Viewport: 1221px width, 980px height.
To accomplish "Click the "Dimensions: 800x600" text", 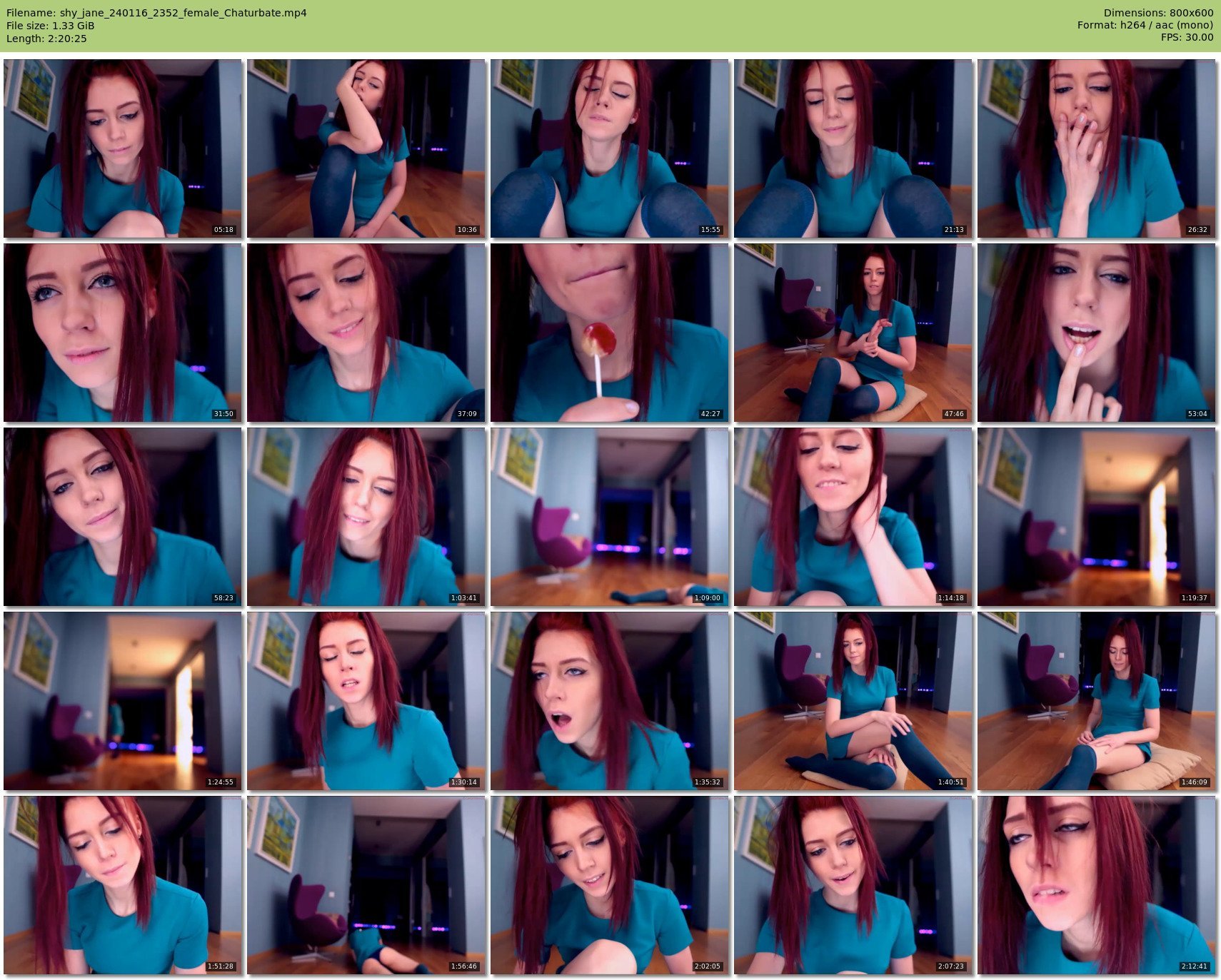I will 1158,13.
